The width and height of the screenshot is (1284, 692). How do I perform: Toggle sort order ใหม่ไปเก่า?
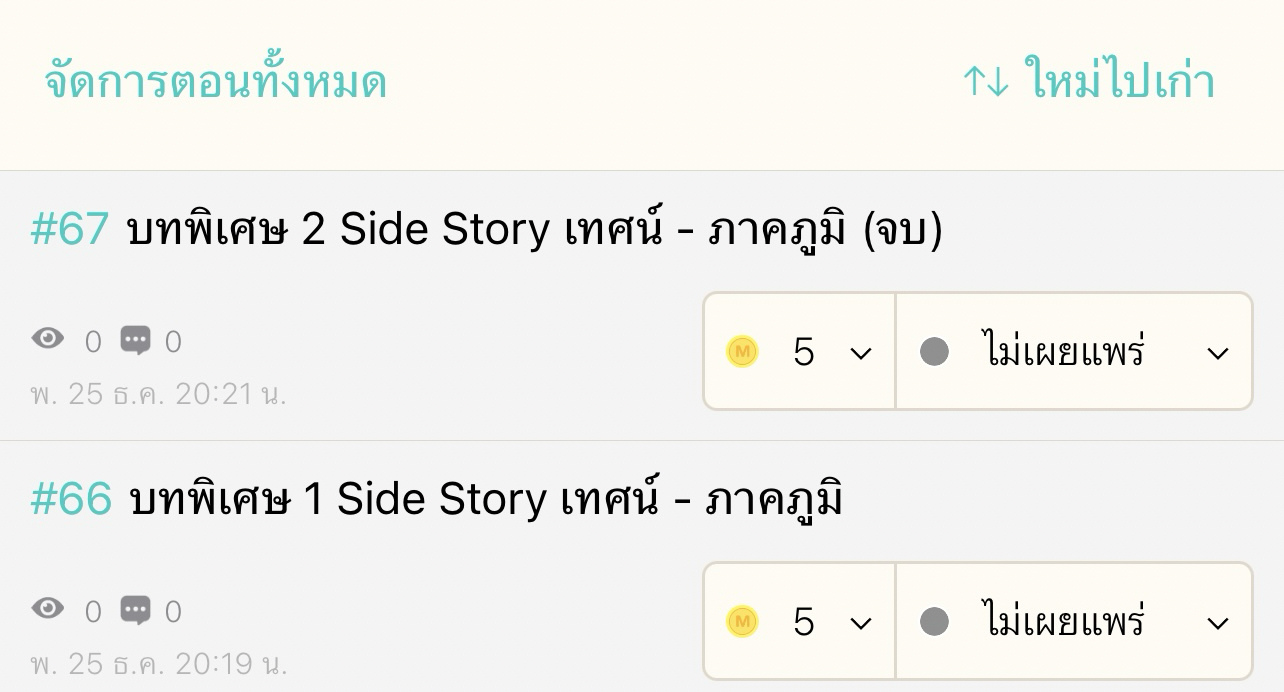1118,82
